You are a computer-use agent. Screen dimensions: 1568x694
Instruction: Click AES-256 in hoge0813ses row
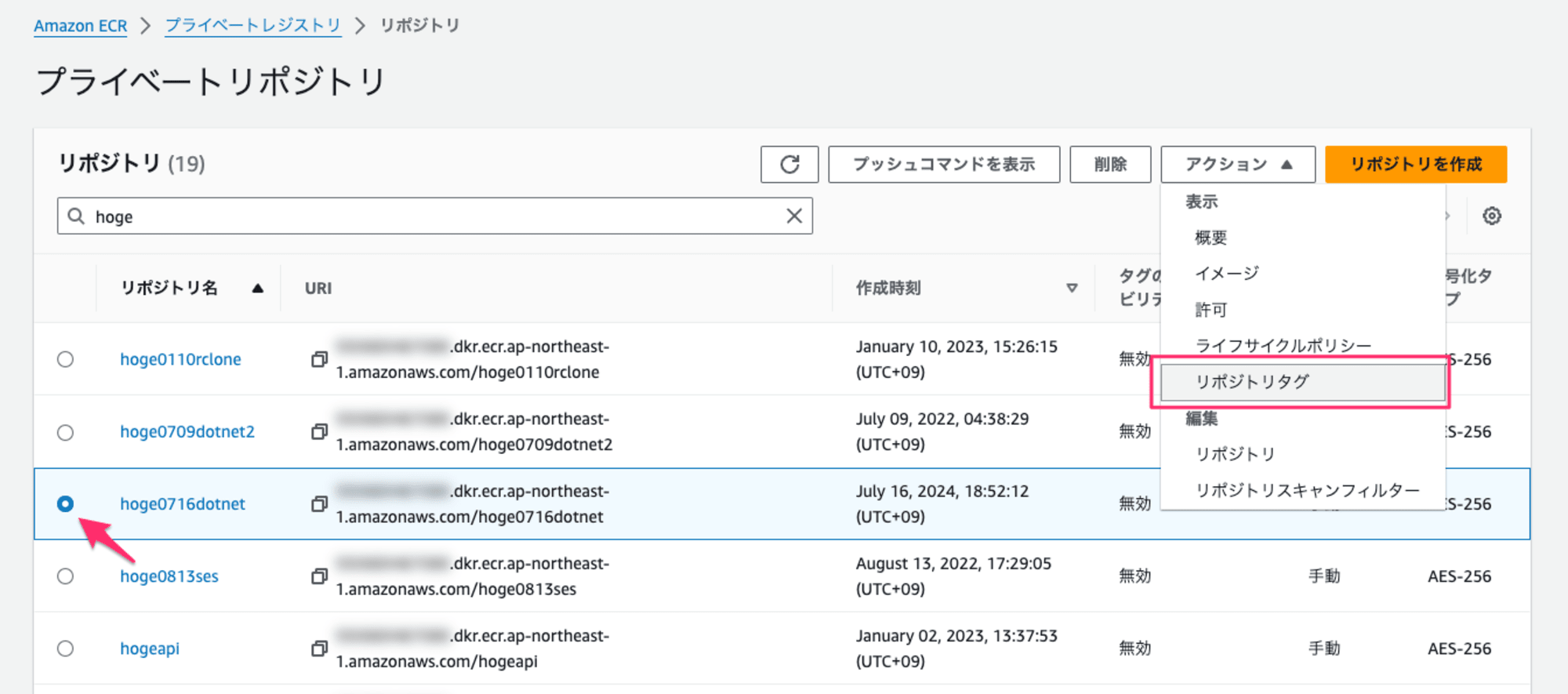point(1460,576)
